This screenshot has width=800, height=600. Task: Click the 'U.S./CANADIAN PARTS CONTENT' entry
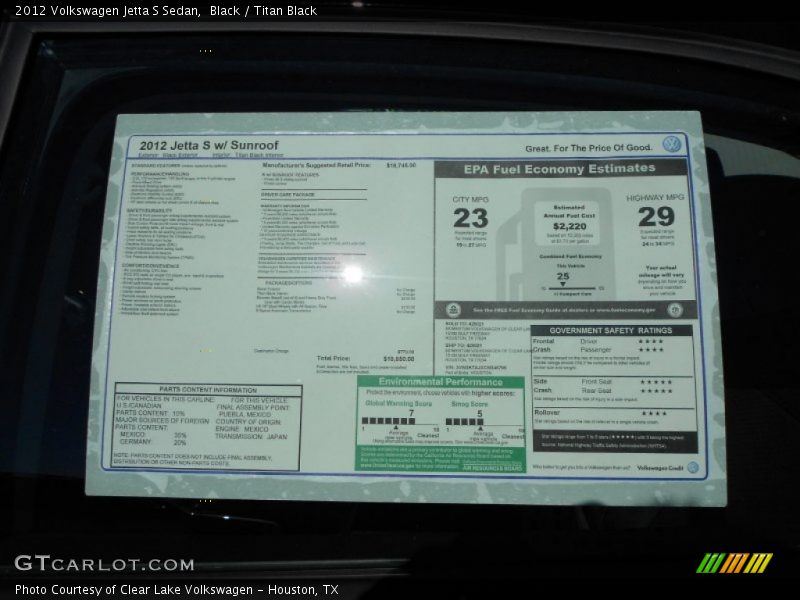click(x=151, y=409)
